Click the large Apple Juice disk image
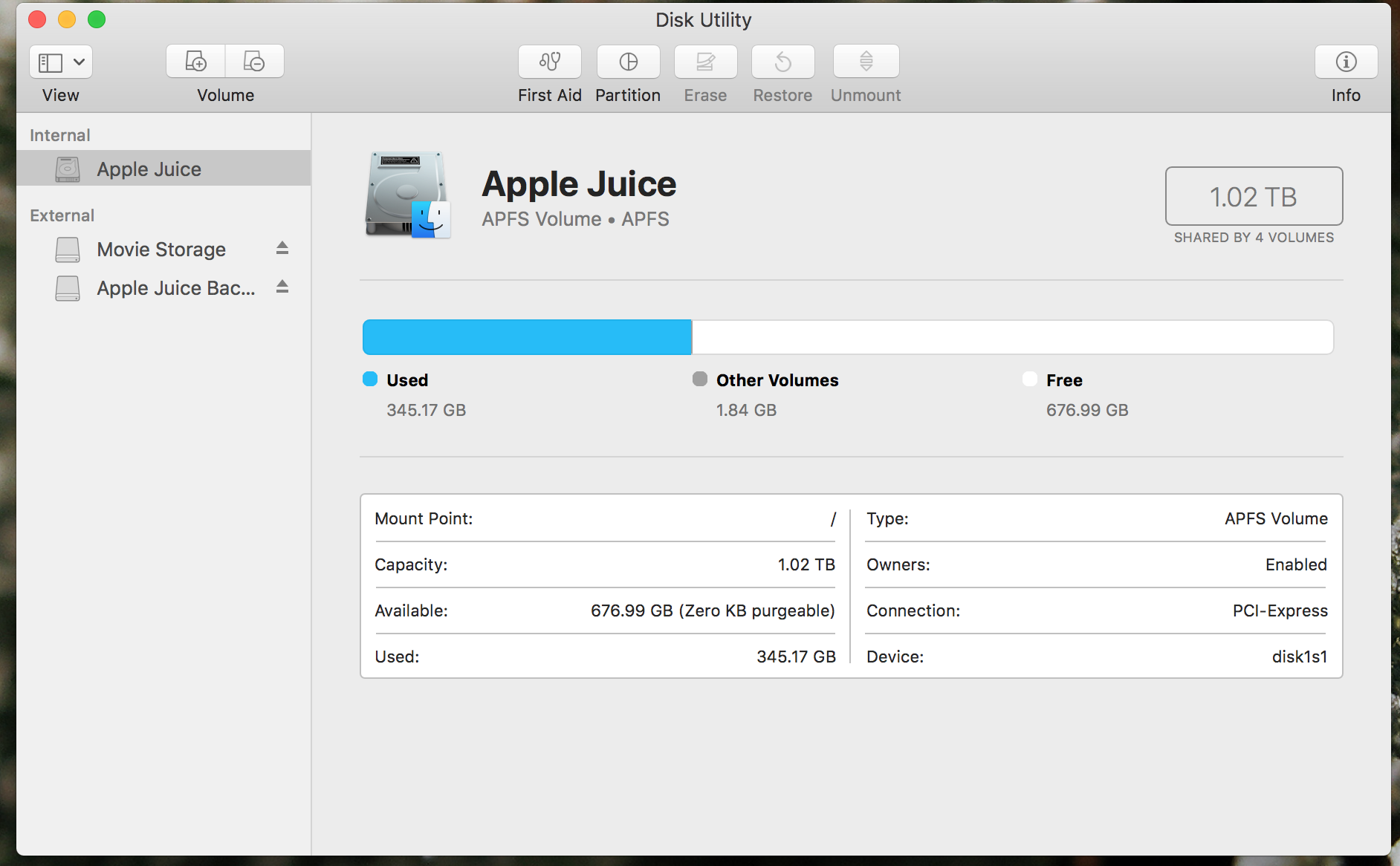The image size is (1400, 866). pyautogui.click(x=408, y=195)
